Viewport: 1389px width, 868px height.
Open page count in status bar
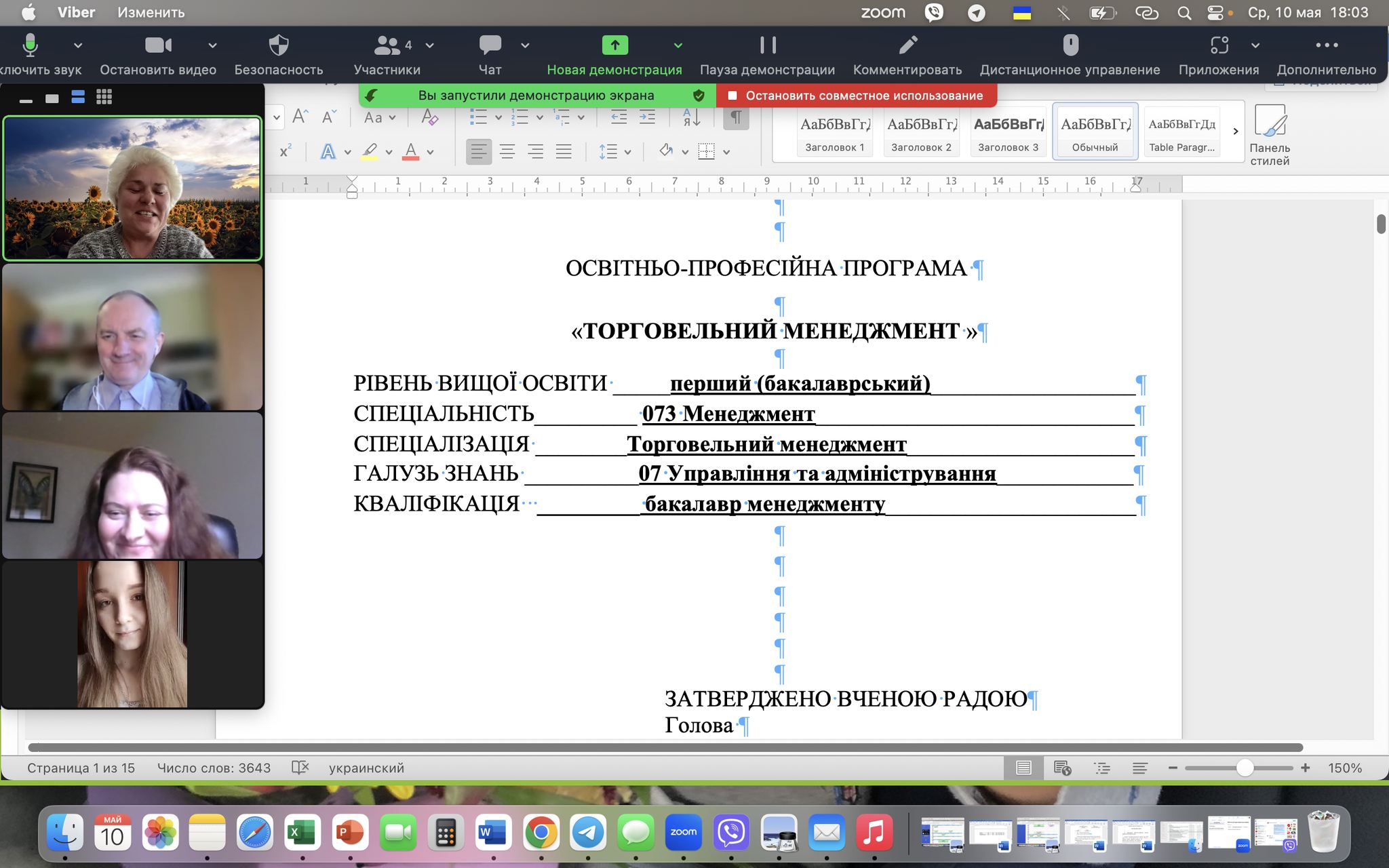click(81, 768)
